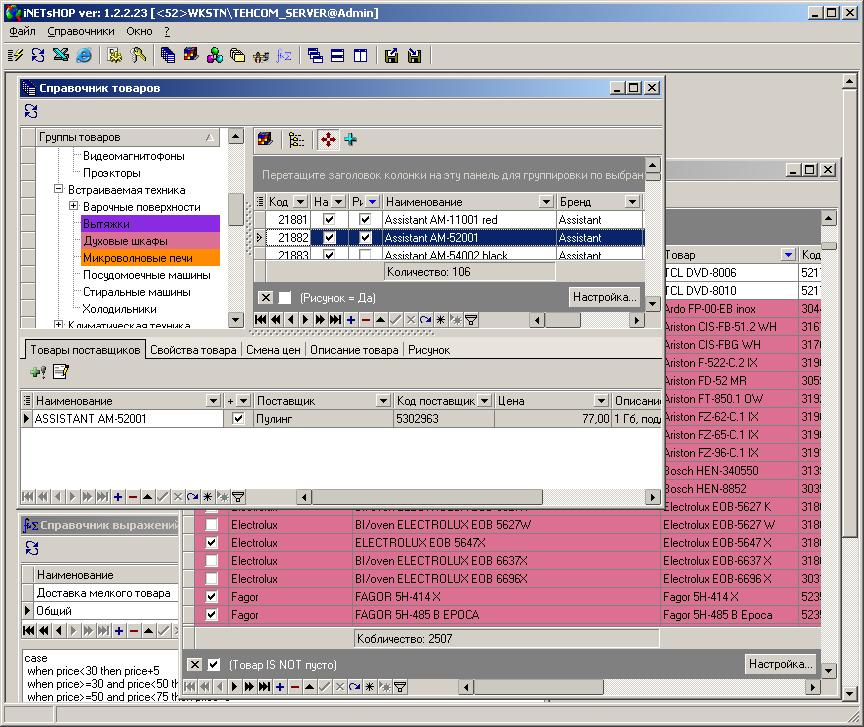Refresh the Справочник товаров window

pos(31,111)
